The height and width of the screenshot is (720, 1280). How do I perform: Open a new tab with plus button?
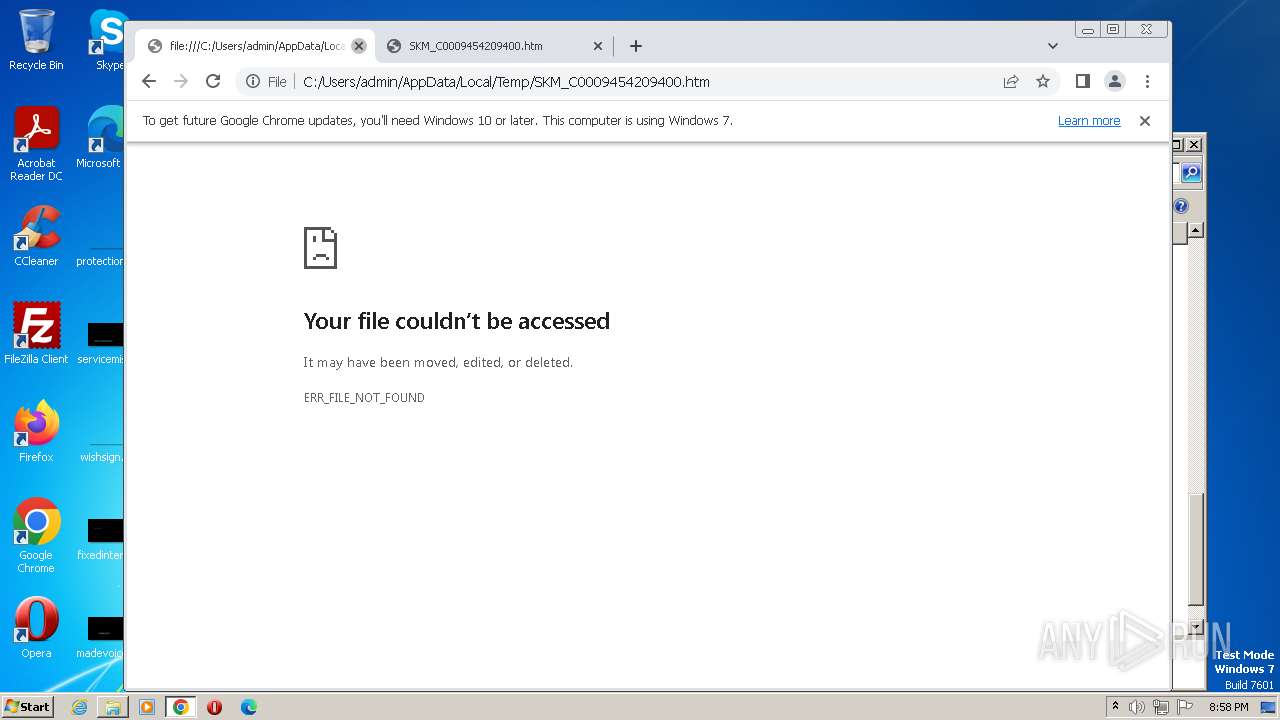(636, 46)
